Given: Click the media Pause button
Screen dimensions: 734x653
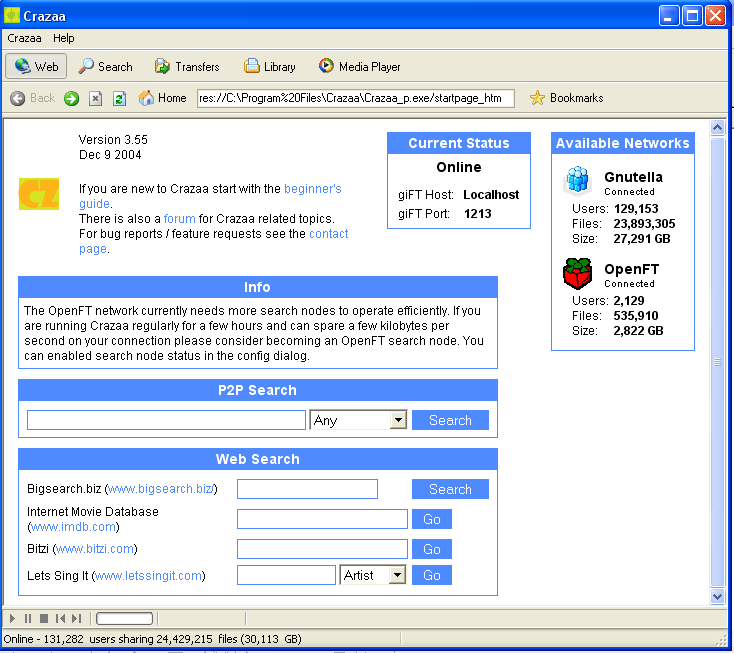Looking at the screenshot, I should [x=28, y=618].
